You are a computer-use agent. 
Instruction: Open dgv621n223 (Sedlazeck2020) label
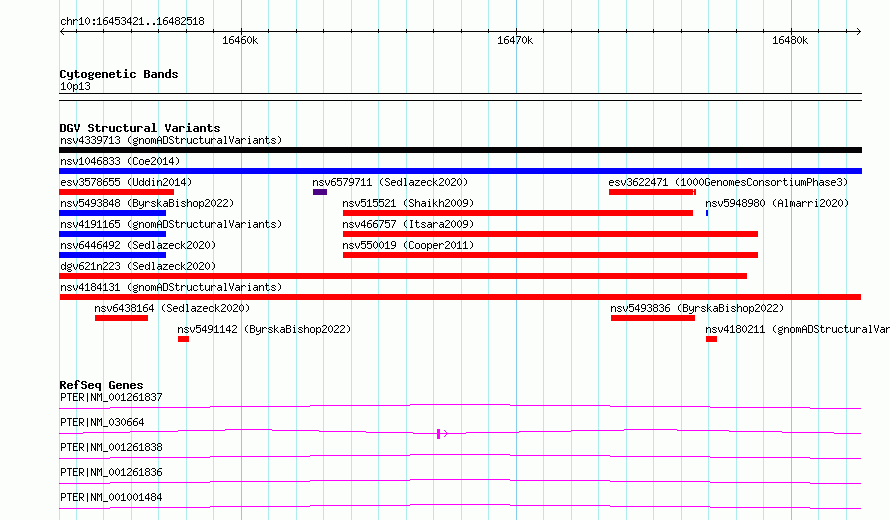click(x=138, y=266)
